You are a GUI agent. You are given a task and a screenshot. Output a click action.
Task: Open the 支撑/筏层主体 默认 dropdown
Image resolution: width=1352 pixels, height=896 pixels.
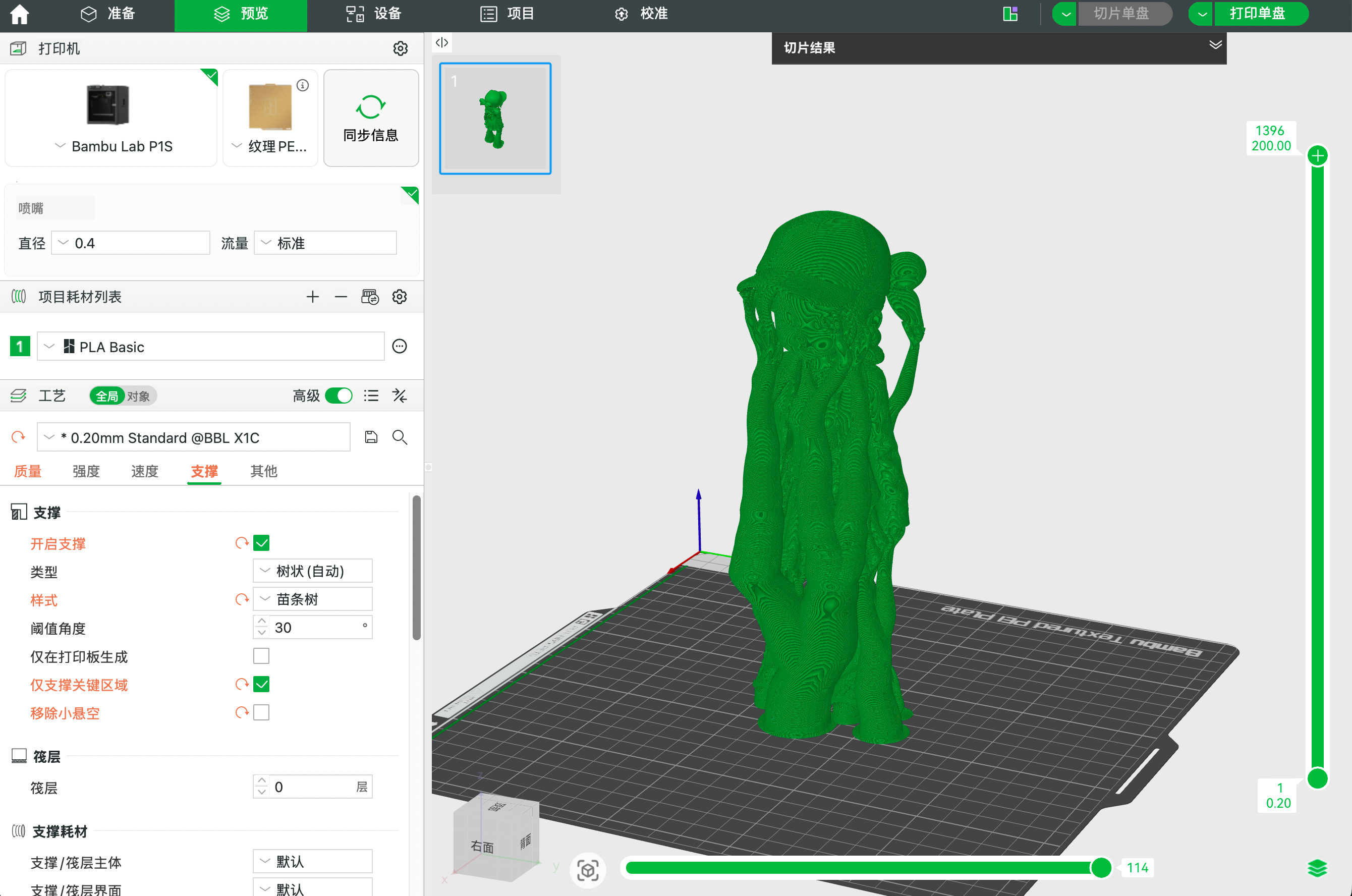click(313, 861)
